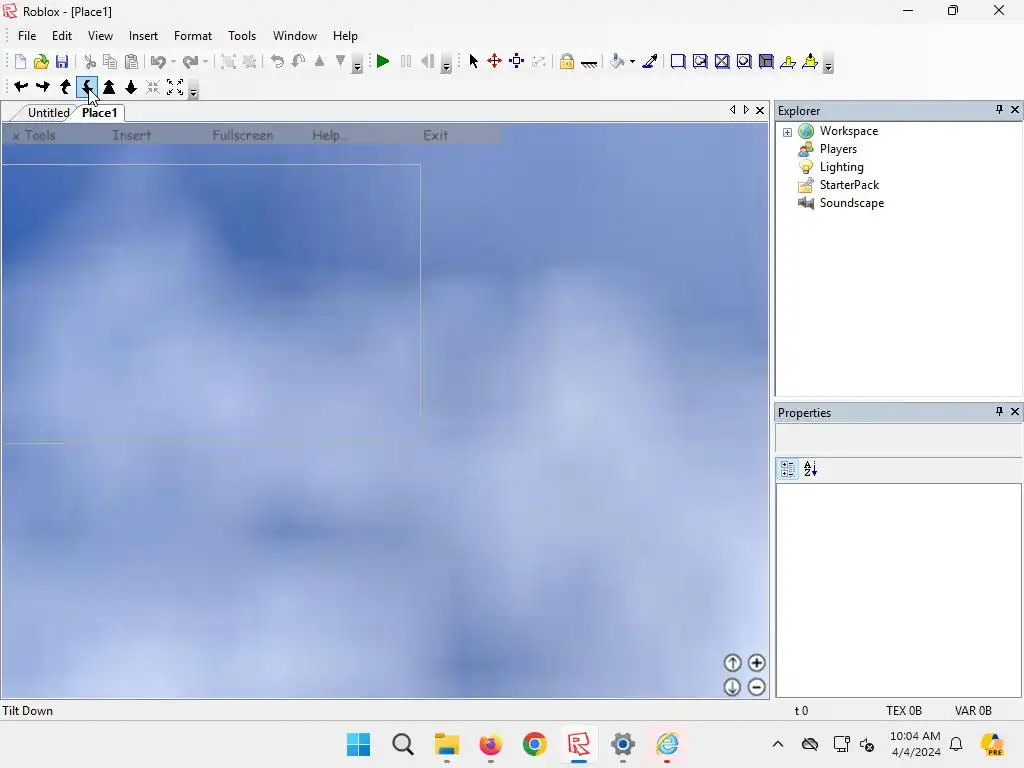Open the Tools menu in the menu bar

click(x=242, y=36)
